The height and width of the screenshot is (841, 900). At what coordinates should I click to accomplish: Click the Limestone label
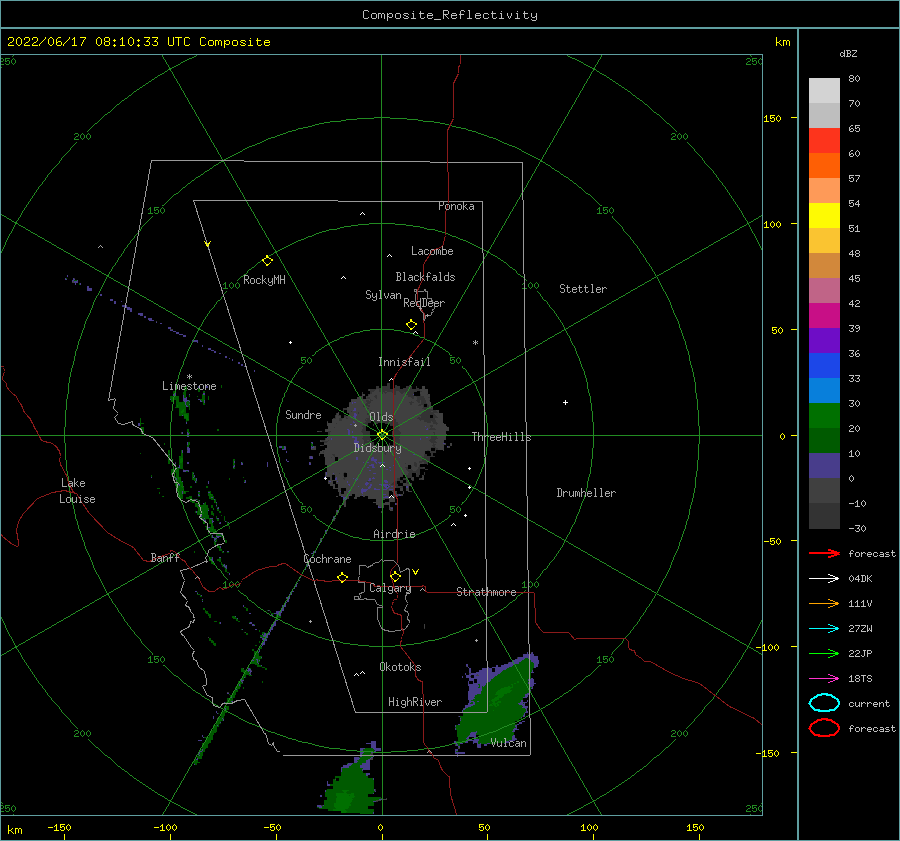(x=189, y=386)
